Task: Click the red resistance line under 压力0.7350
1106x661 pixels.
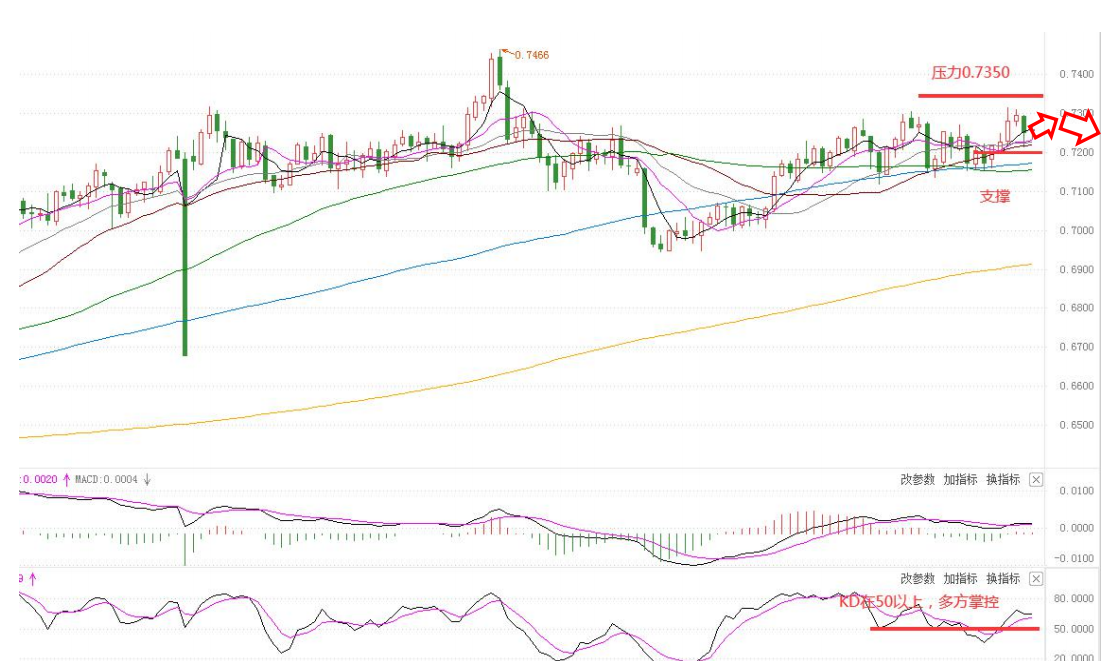Action: [980, 96]
